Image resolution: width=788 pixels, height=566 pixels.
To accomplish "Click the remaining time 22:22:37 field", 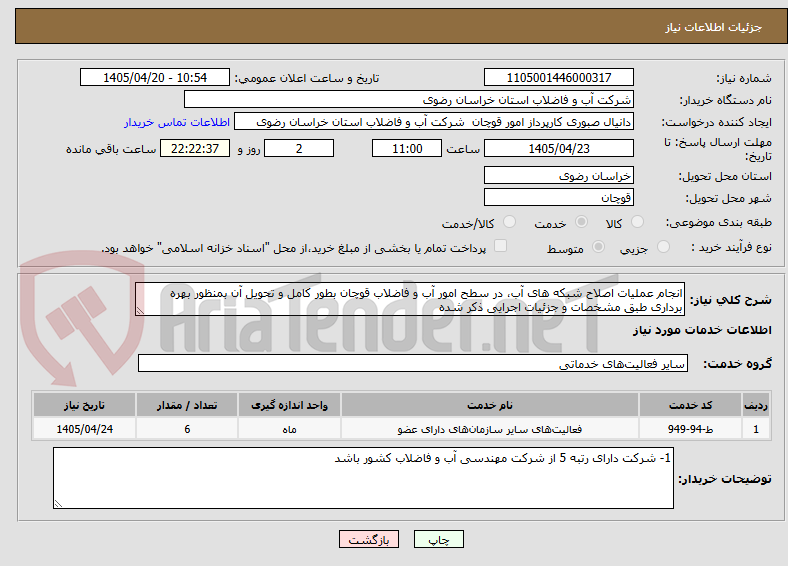I will [195, 148].
